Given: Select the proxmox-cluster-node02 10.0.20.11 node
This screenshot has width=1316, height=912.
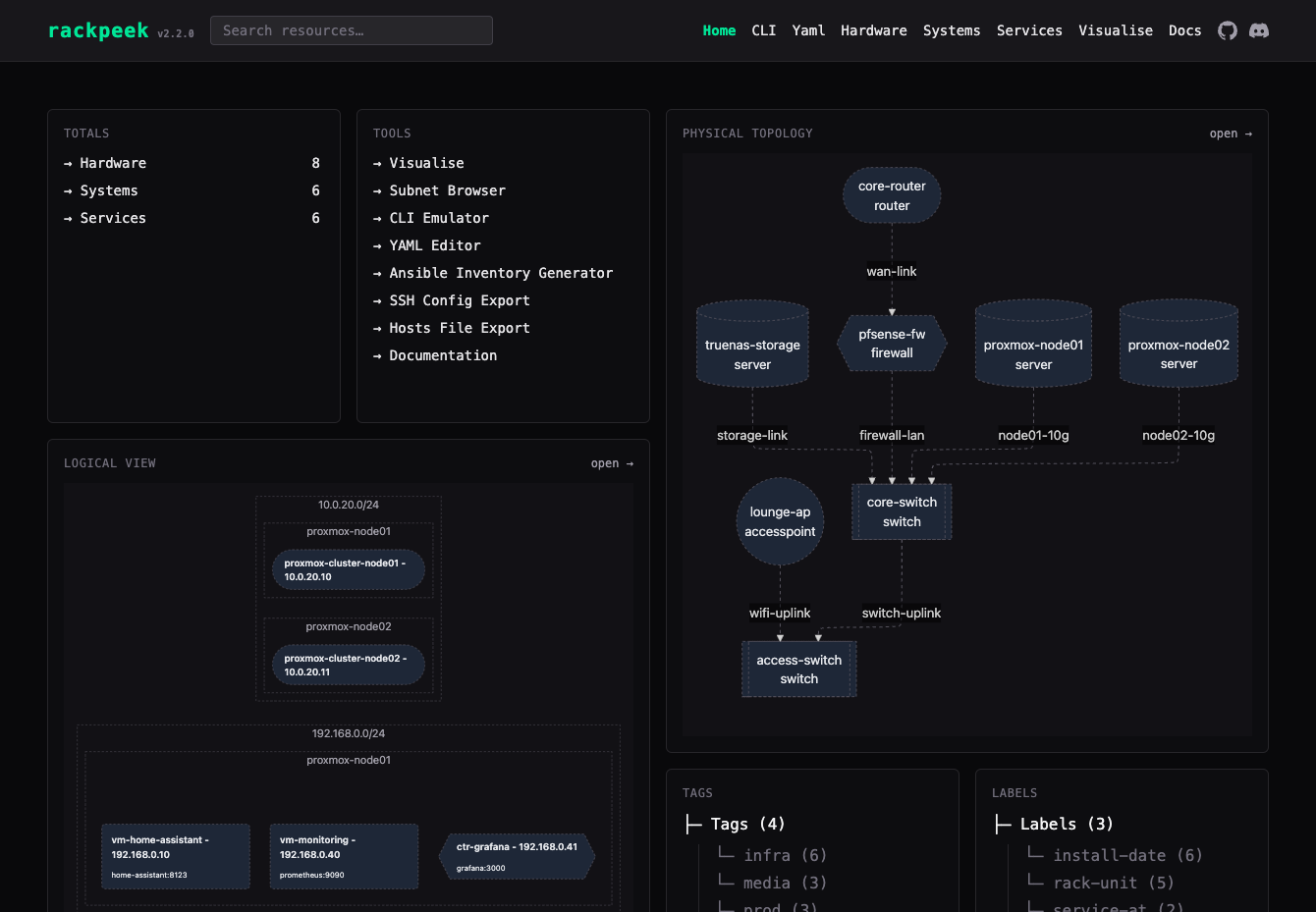Looking at the screenshot, I should coord(349,665).
